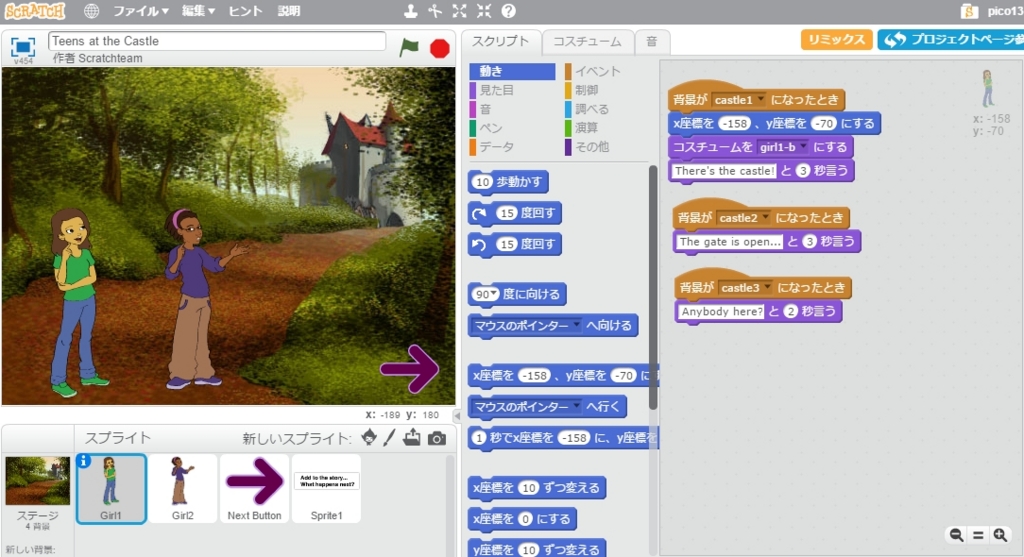
Task: Zoom out the scripts area
Action: tap(956, 535)
